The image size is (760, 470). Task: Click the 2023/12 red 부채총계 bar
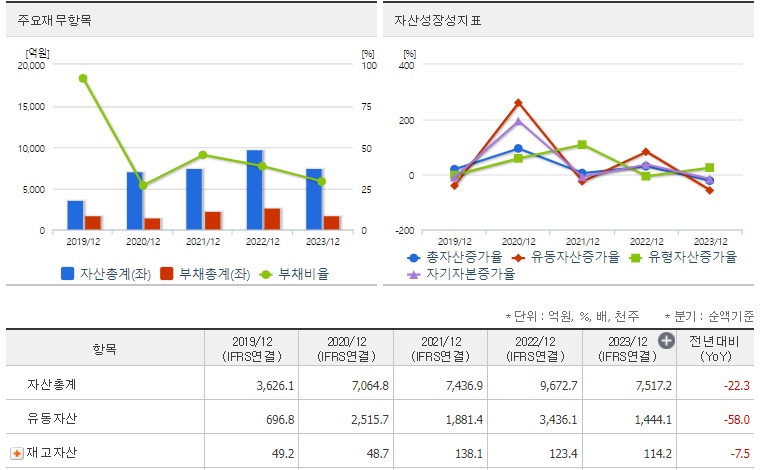332,223
